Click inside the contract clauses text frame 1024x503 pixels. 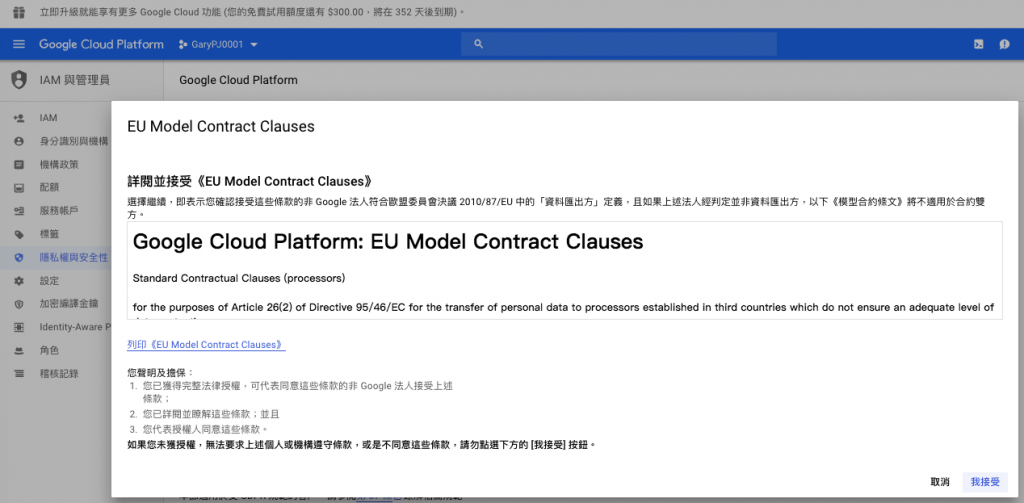pyautogui.click(x=565, y=270)
